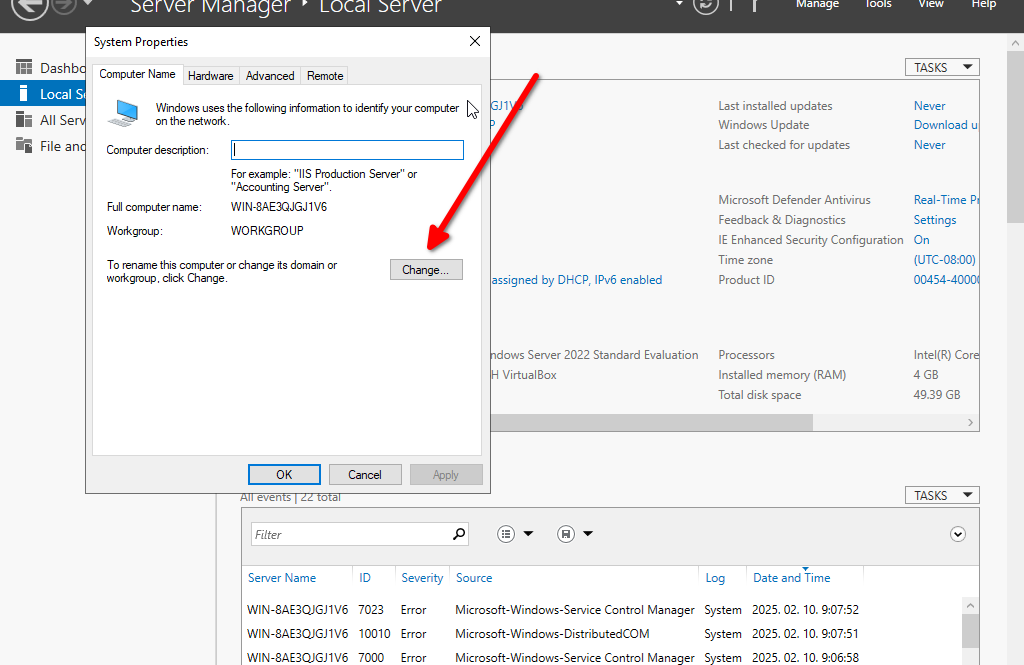Select the All Servers sidebar icon
Viewport: 1024px width, 665px height.
24,120
